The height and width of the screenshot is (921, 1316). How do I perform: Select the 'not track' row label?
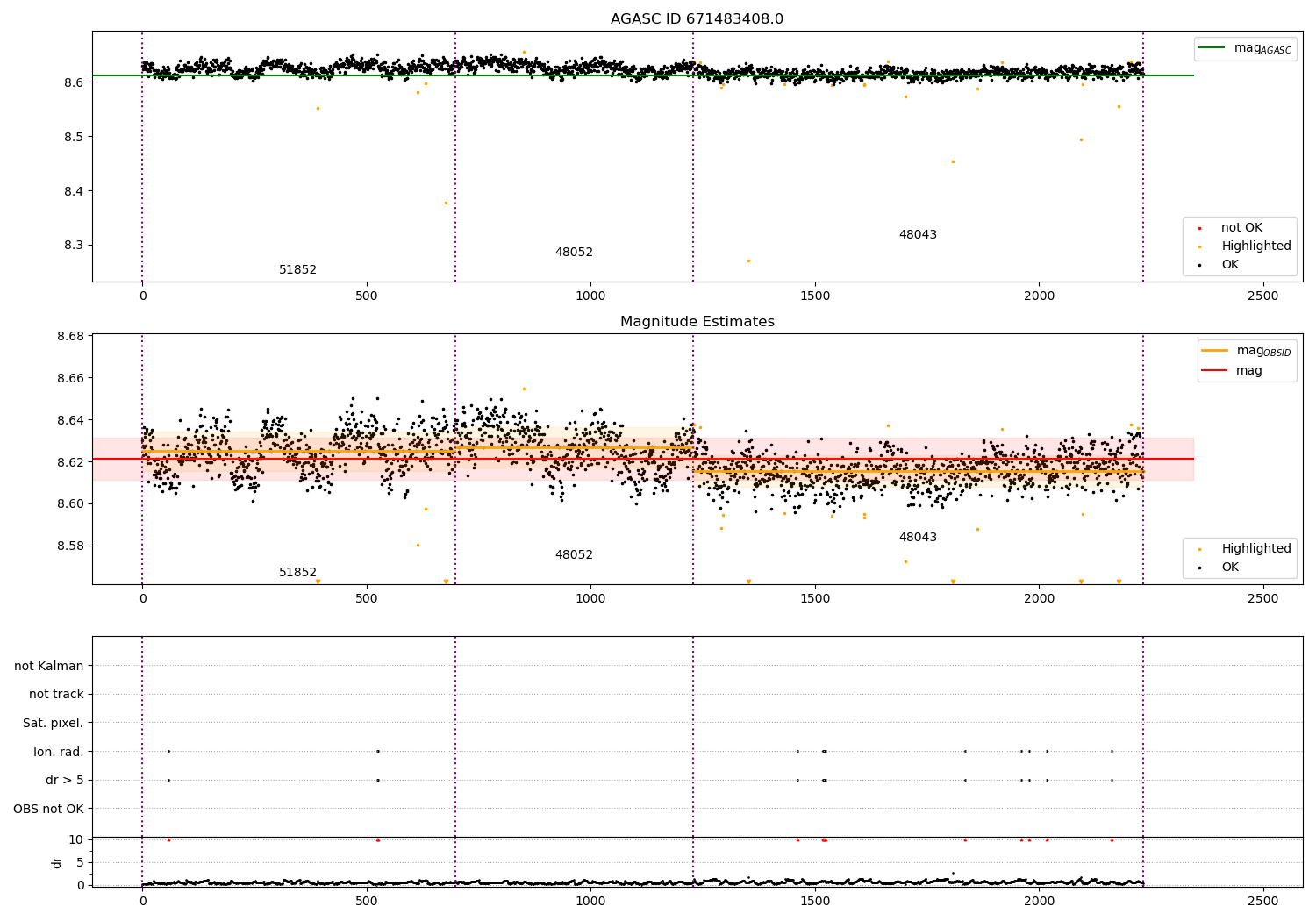(x=56, y=695)
